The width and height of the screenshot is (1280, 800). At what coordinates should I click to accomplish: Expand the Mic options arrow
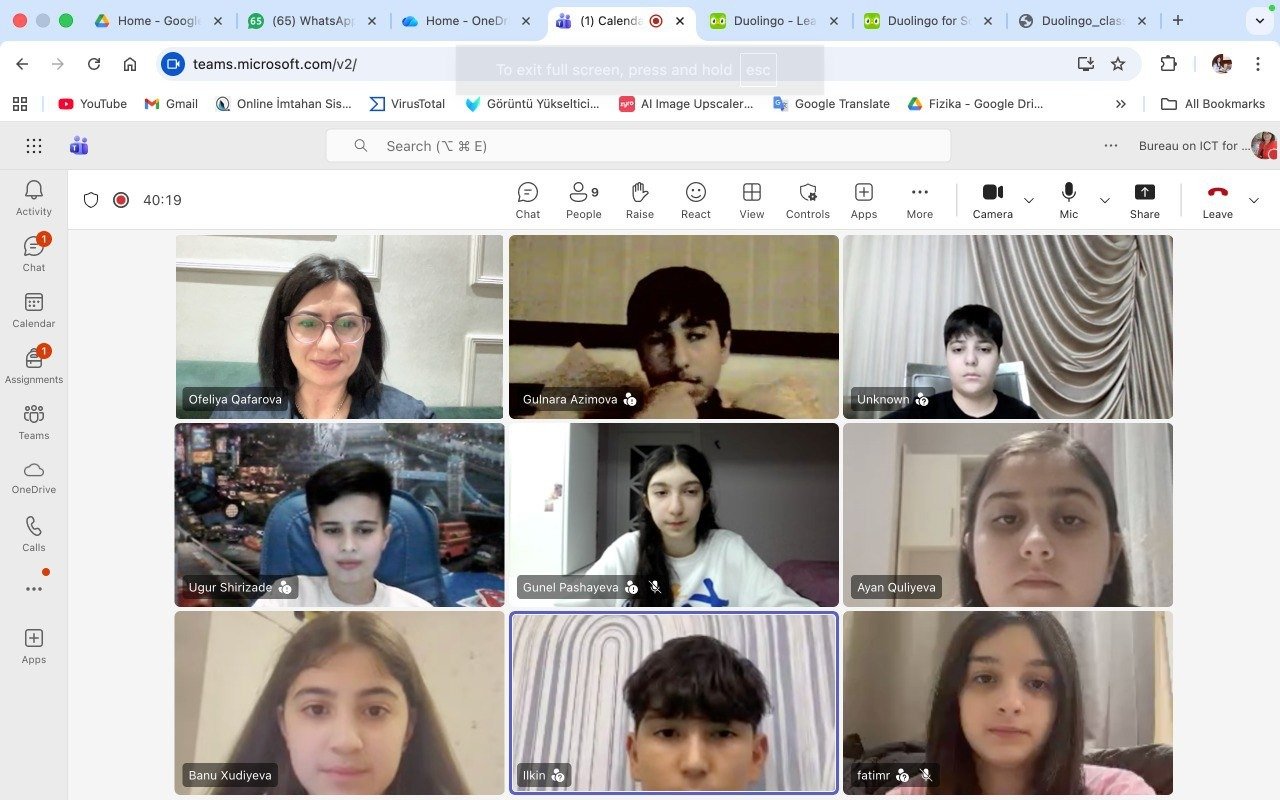(1105, 201)
